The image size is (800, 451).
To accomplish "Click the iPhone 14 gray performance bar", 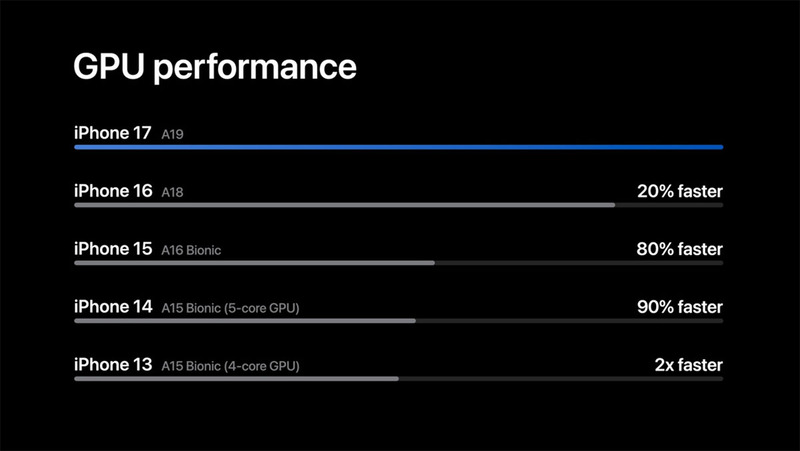I will tap(245, 321).
